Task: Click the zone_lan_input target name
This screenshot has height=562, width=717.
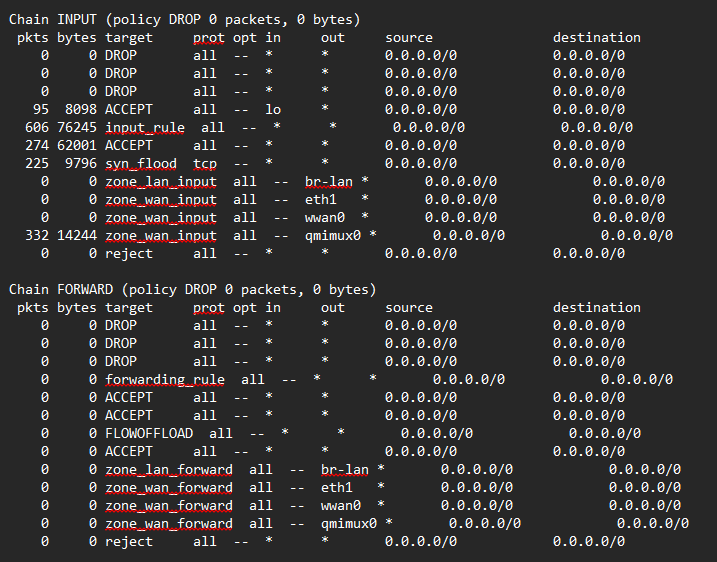Action: [x=160, y=181]
